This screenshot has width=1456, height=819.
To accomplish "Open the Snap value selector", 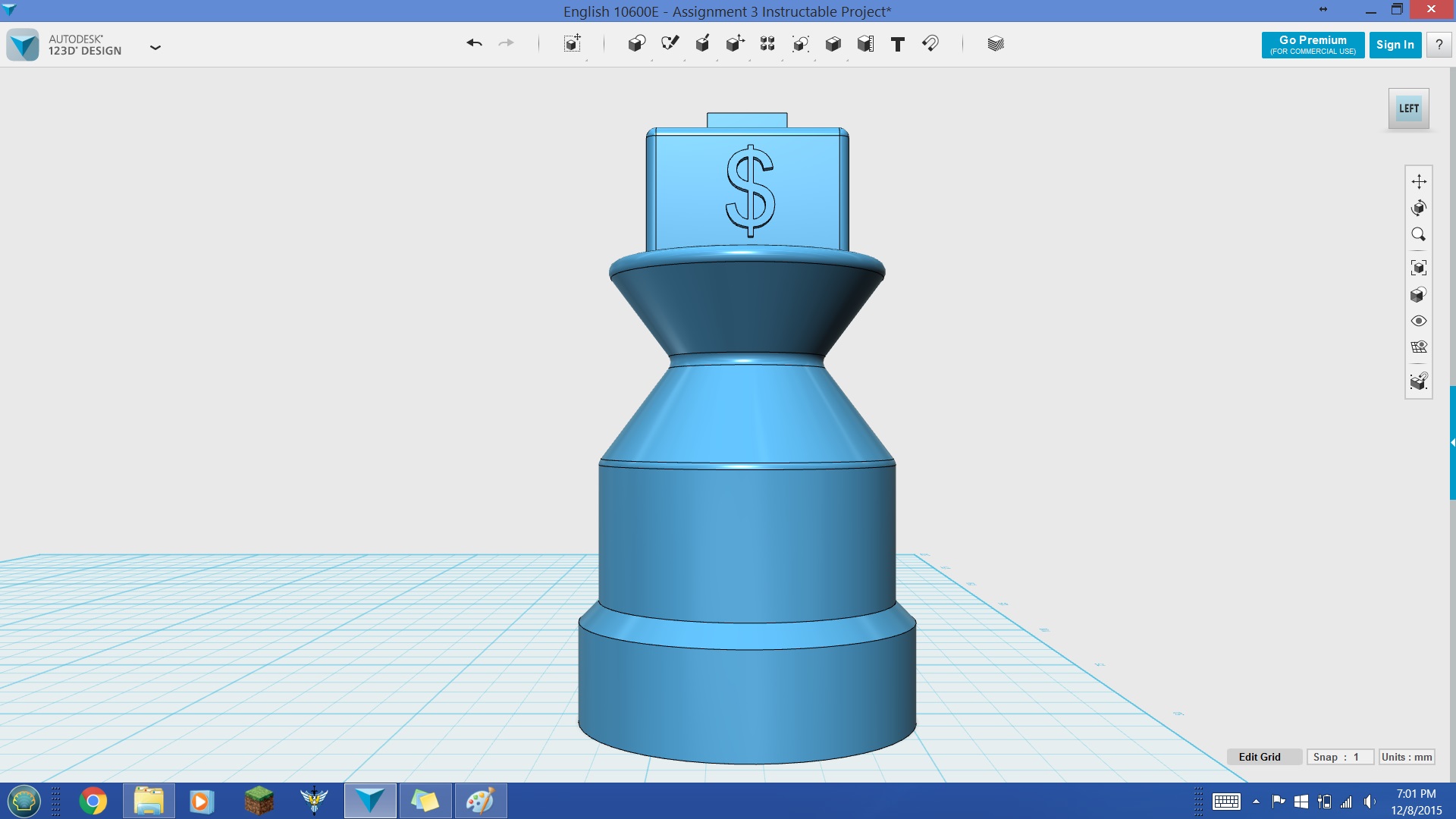I will coord(1339,757).
